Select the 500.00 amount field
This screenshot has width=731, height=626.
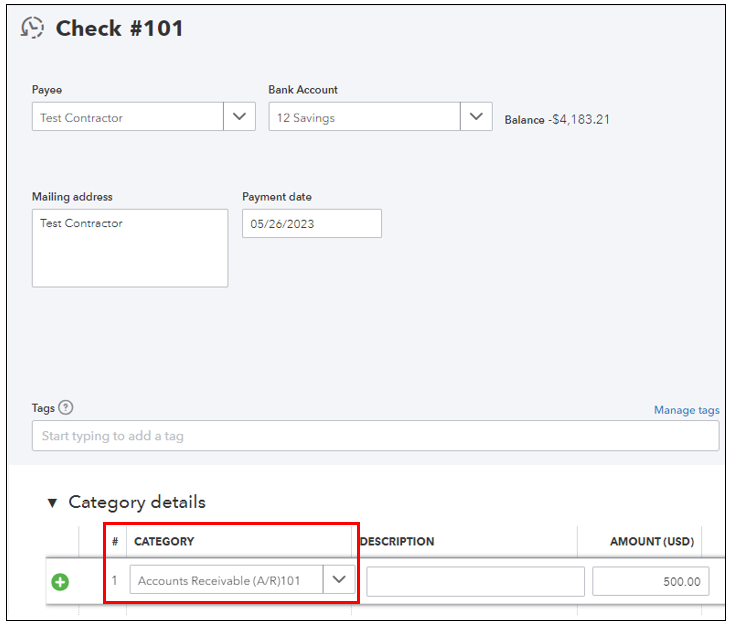coord(650,581)
